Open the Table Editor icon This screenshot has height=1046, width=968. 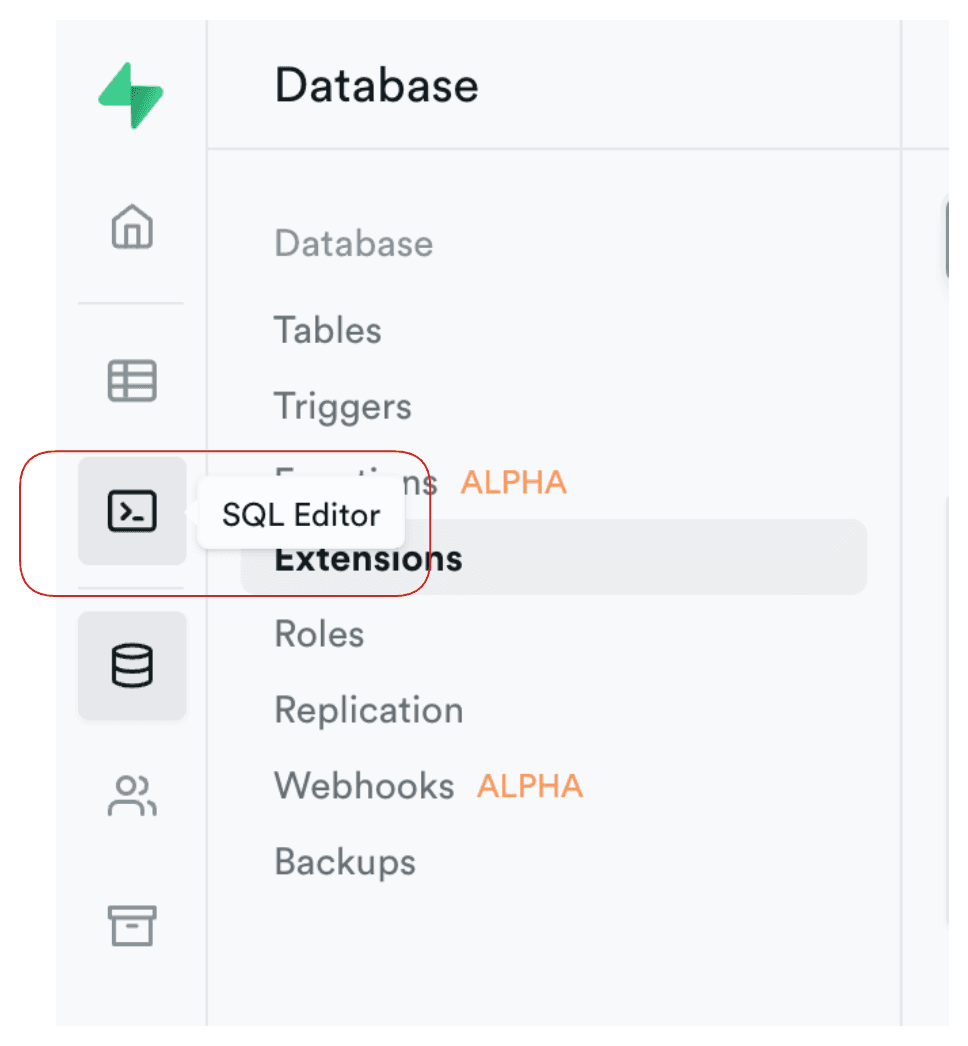click(132, 381)
